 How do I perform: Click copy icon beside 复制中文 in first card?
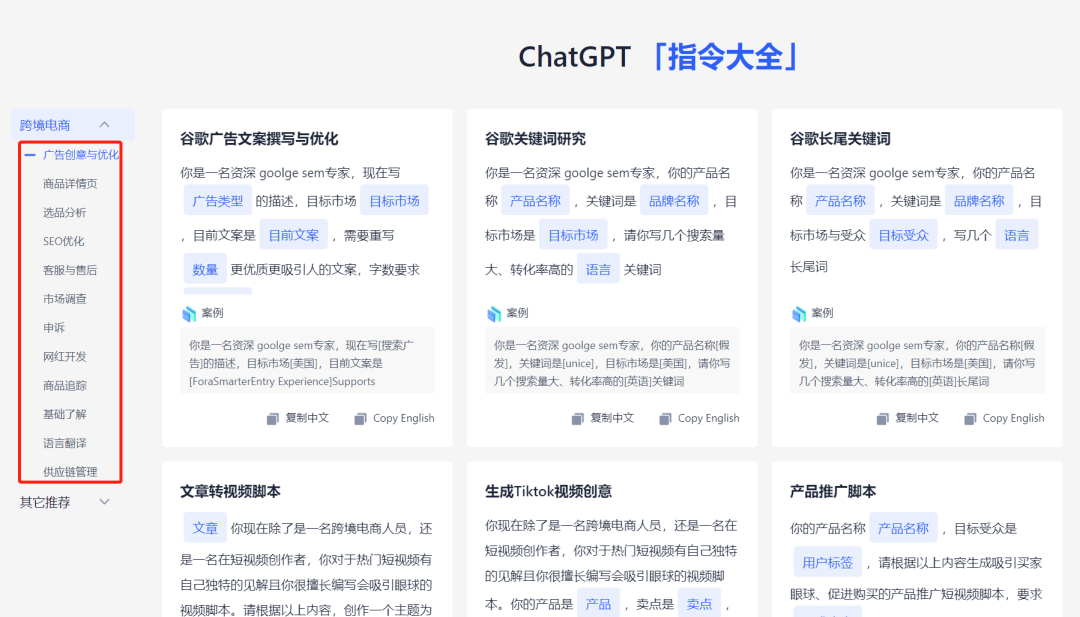click(273, 418)
